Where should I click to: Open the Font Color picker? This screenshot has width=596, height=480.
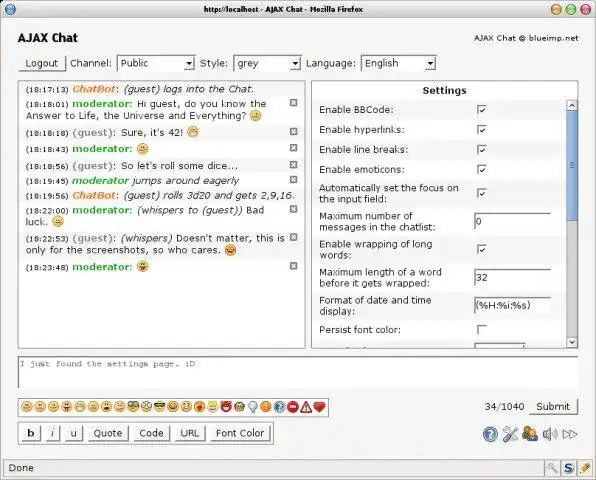click(x=240, y=433)
